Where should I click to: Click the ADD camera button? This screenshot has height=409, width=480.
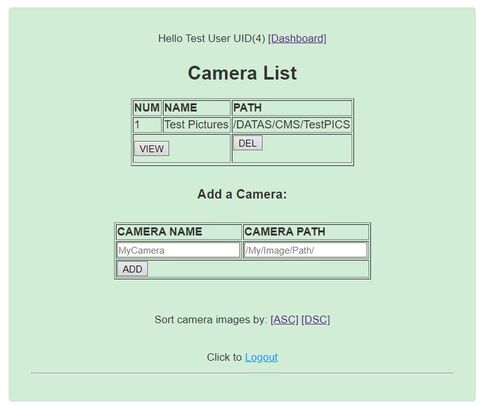pos(132,269)
